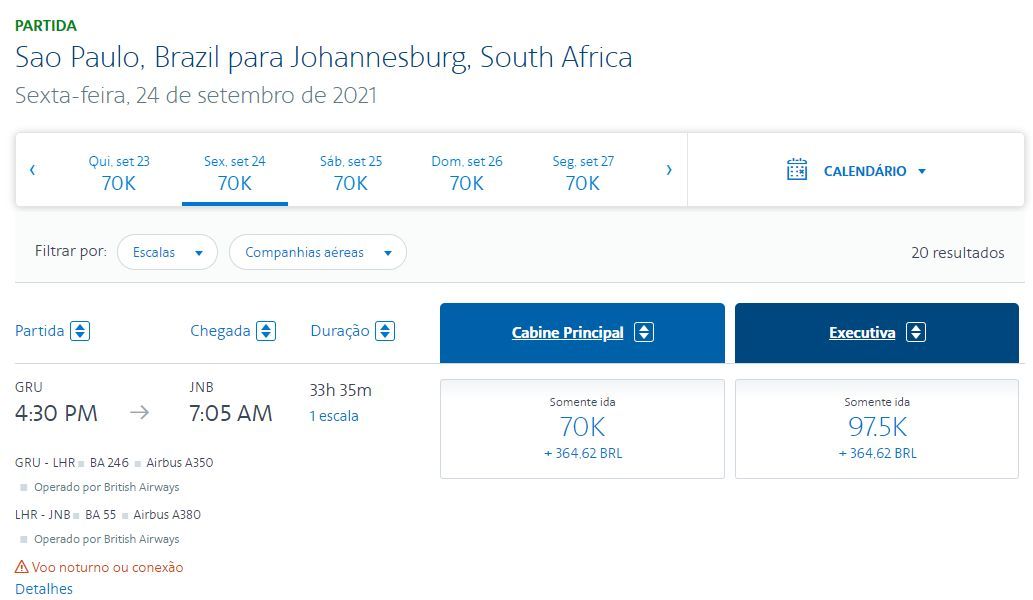The height and width of the screenshot is (600, 1033).
Task: Sort Executiva prices icon
Action: click(x=916, y=332)
